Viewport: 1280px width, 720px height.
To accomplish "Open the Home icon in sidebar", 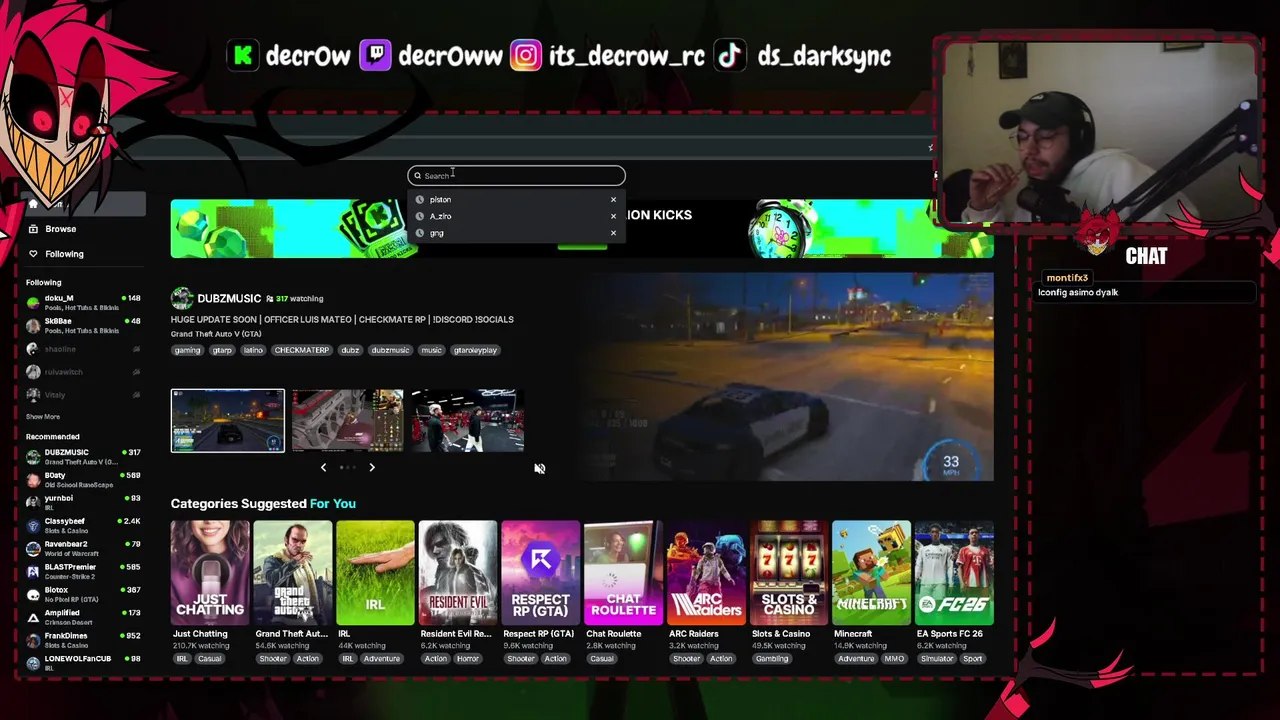I will pyautogui.click(x=33, y=204).
